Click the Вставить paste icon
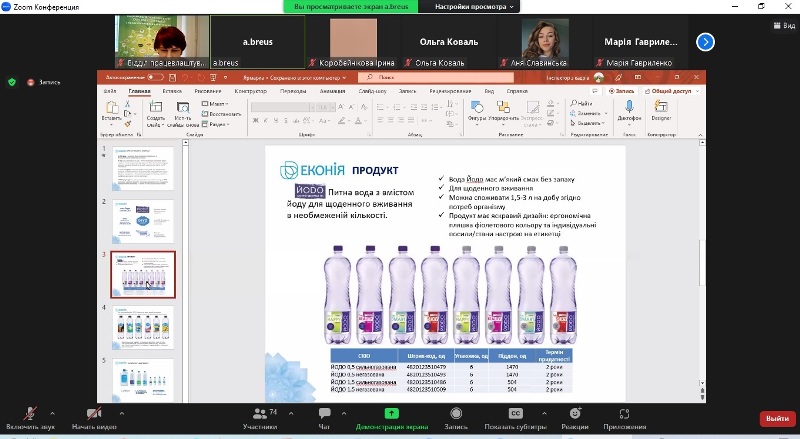The height and width of the screenshot is (439, 800). click(x=112, y=108)
